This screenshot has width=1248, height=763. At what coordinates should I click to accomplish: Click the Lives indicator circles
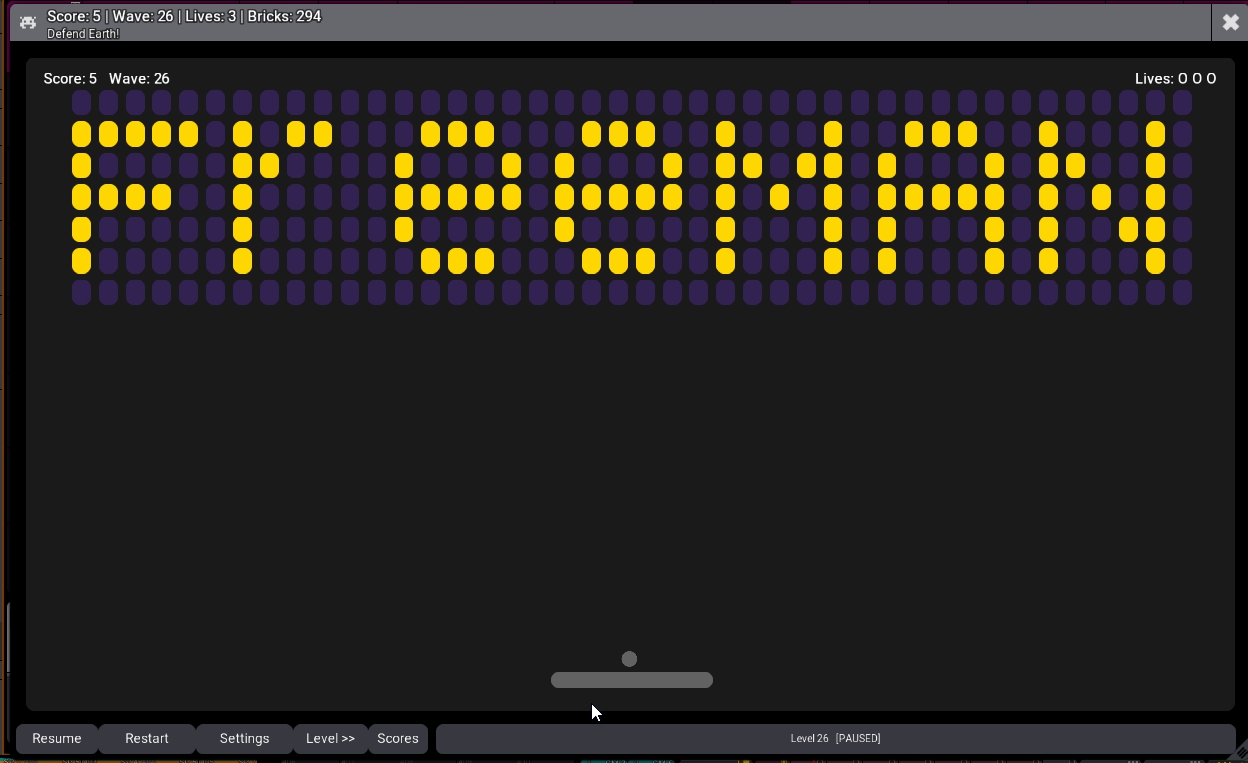tap(1197, 78)
